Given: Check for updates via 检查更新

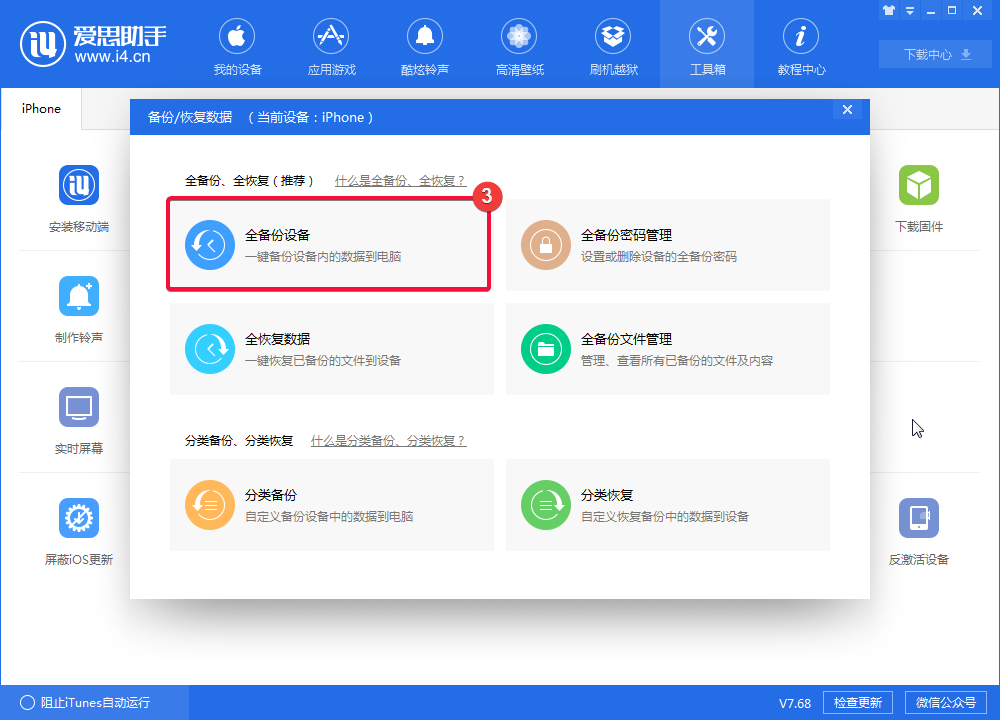Looking at the screenshot, I should pos(857,702).
